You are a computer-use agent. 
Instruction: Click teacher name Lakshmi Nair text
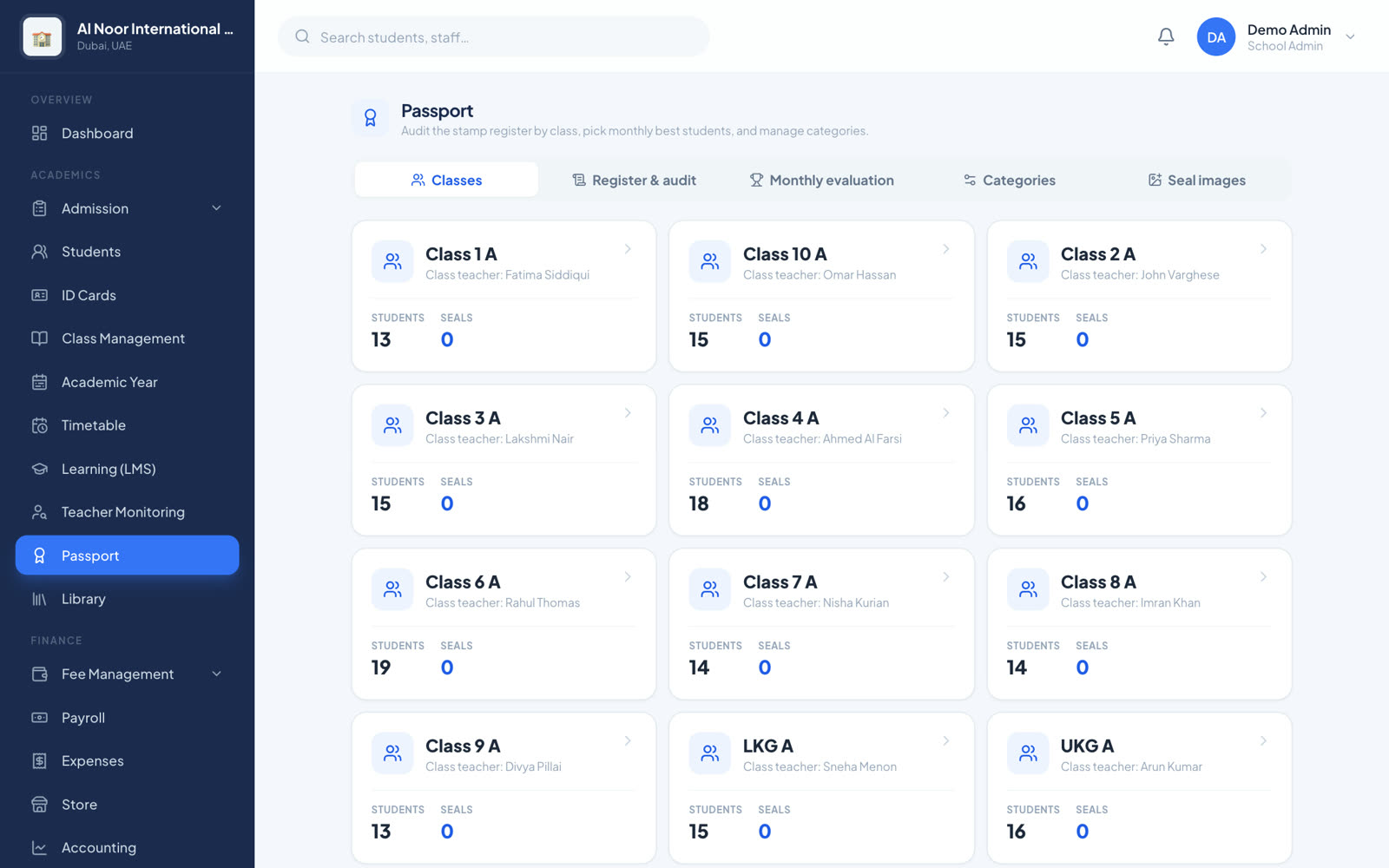click(x=539, y=439)
